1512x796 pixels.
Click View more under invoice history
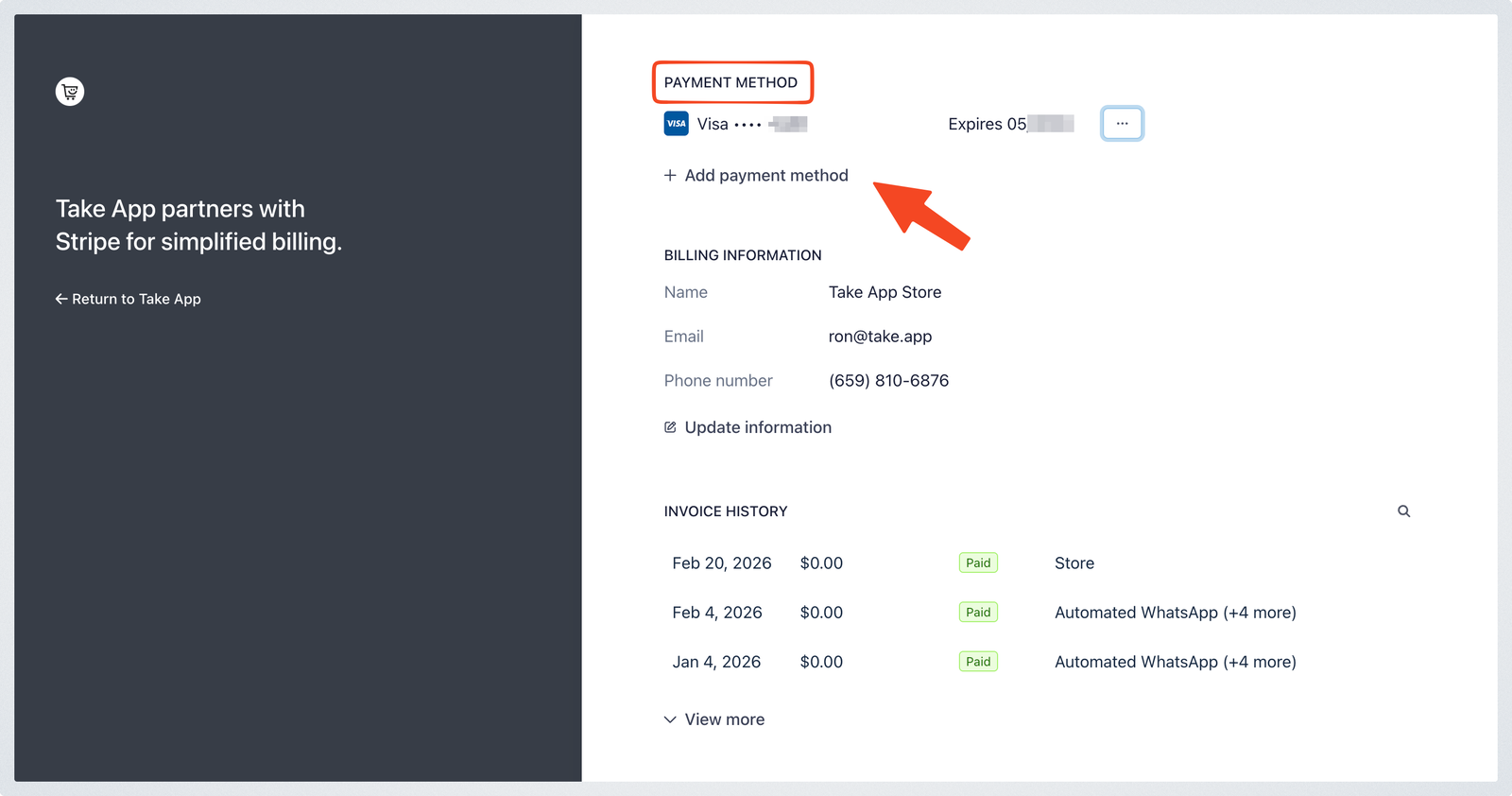click(714, 719)
